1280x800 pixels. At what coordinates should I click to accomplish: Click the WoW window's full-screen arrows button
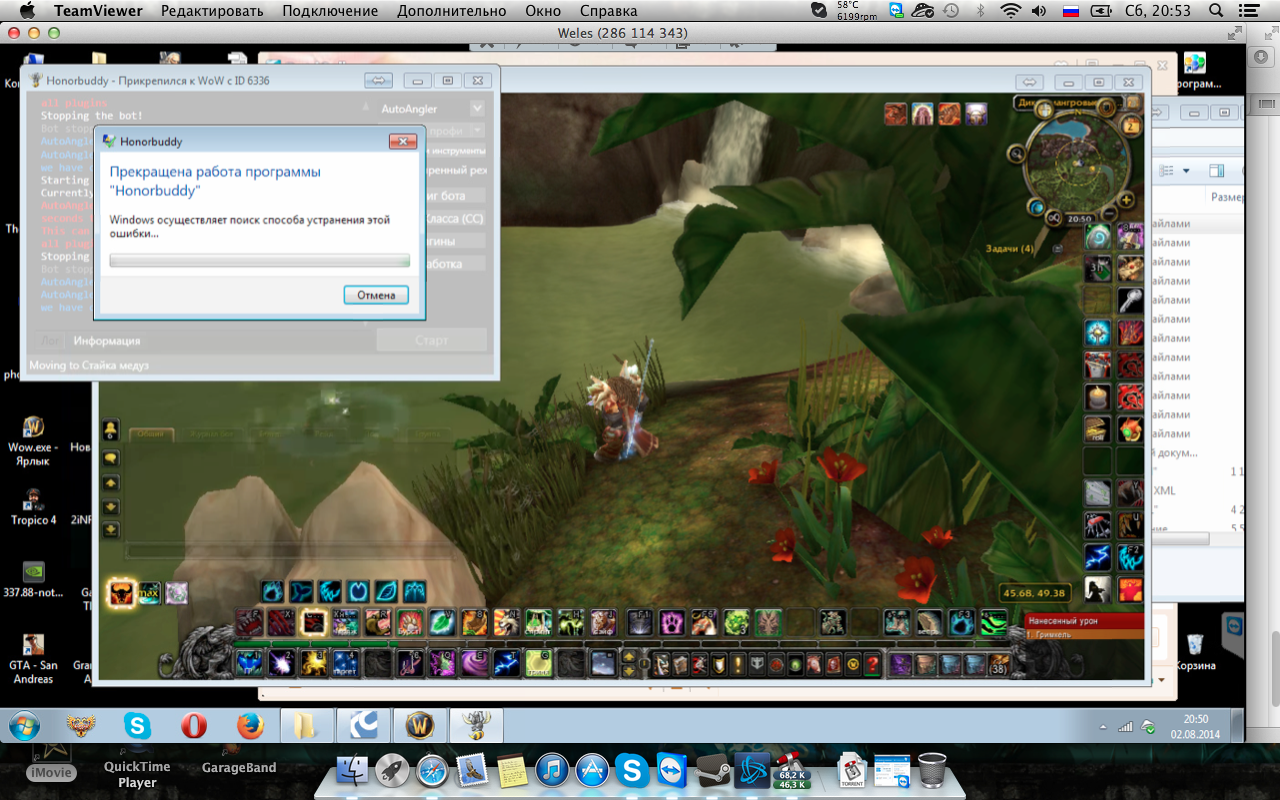click(x=1030, y=81)
